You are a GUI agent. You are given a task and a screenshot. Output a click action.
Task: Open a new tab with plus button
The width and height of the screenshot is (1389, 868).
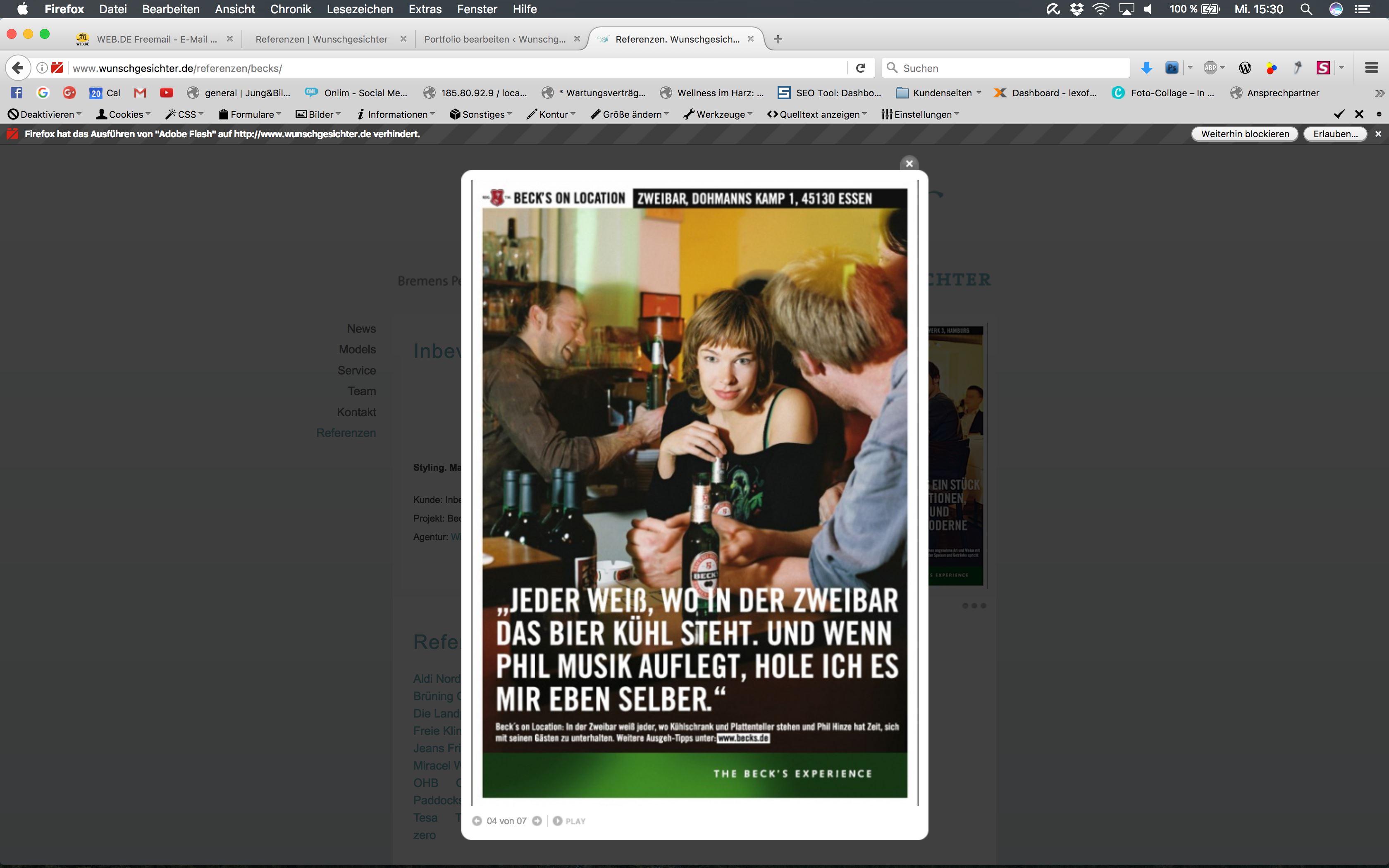(x=778, y=39)
